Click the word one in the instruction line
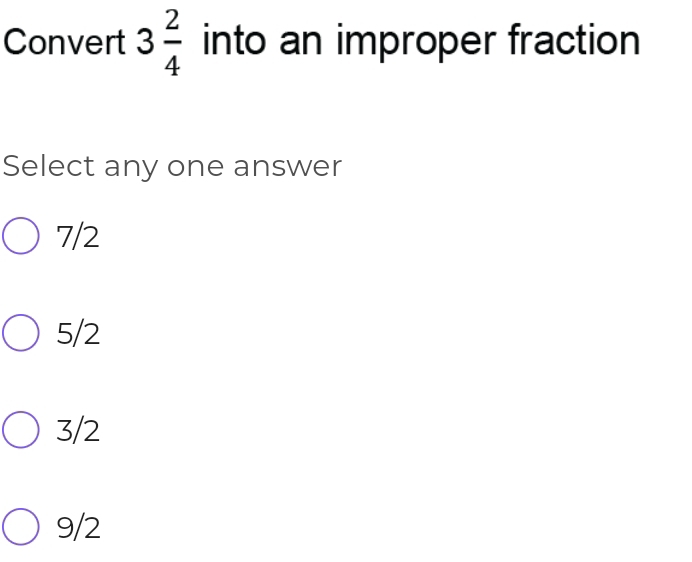Image resolution: width=692 pixels, height=562 pixels. pyautogui.click(x=196, y=167)
